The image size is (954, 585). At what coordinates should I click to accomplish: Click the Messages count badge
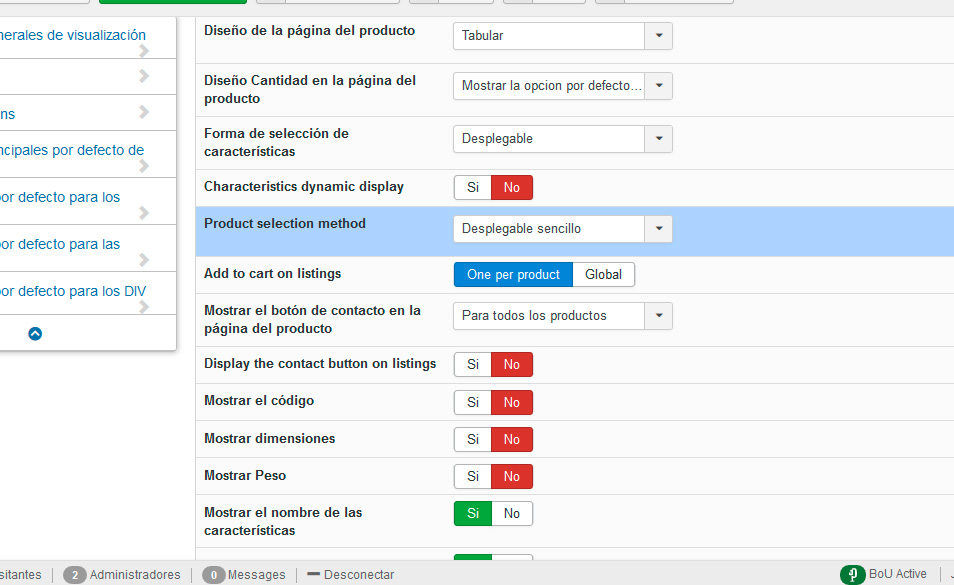[x=213, y=575]
